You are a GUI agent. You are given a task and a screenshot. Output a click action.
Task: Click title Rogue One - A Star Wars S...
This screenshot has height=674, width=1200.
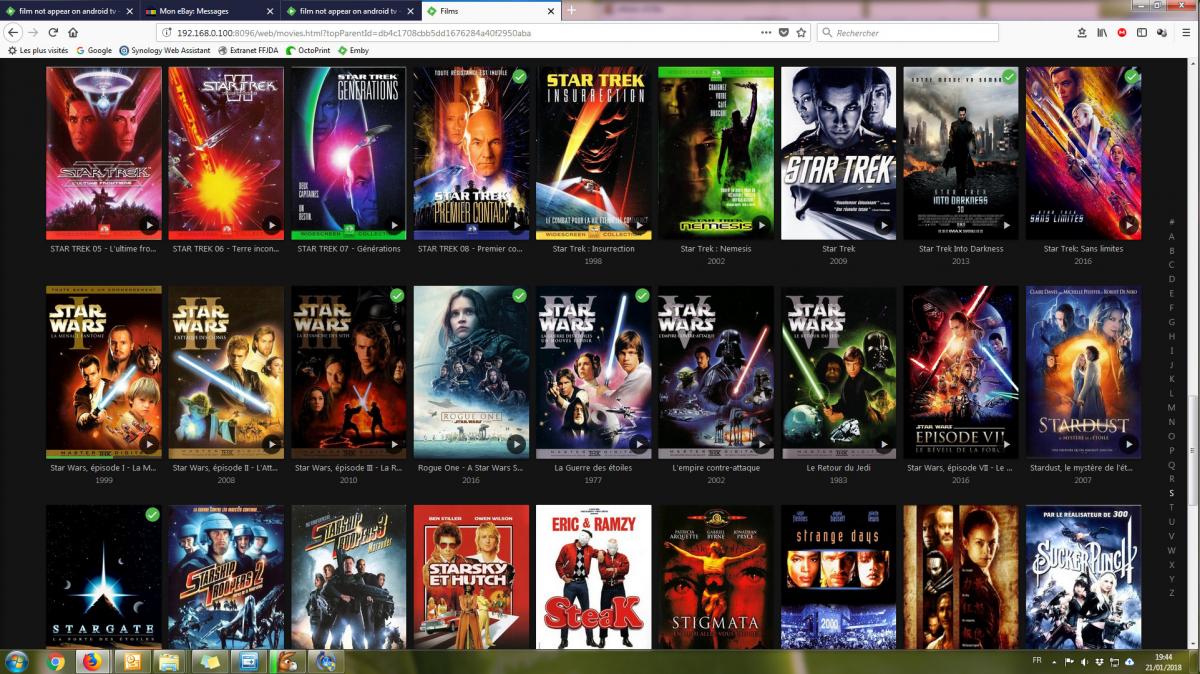coord(471,468)
